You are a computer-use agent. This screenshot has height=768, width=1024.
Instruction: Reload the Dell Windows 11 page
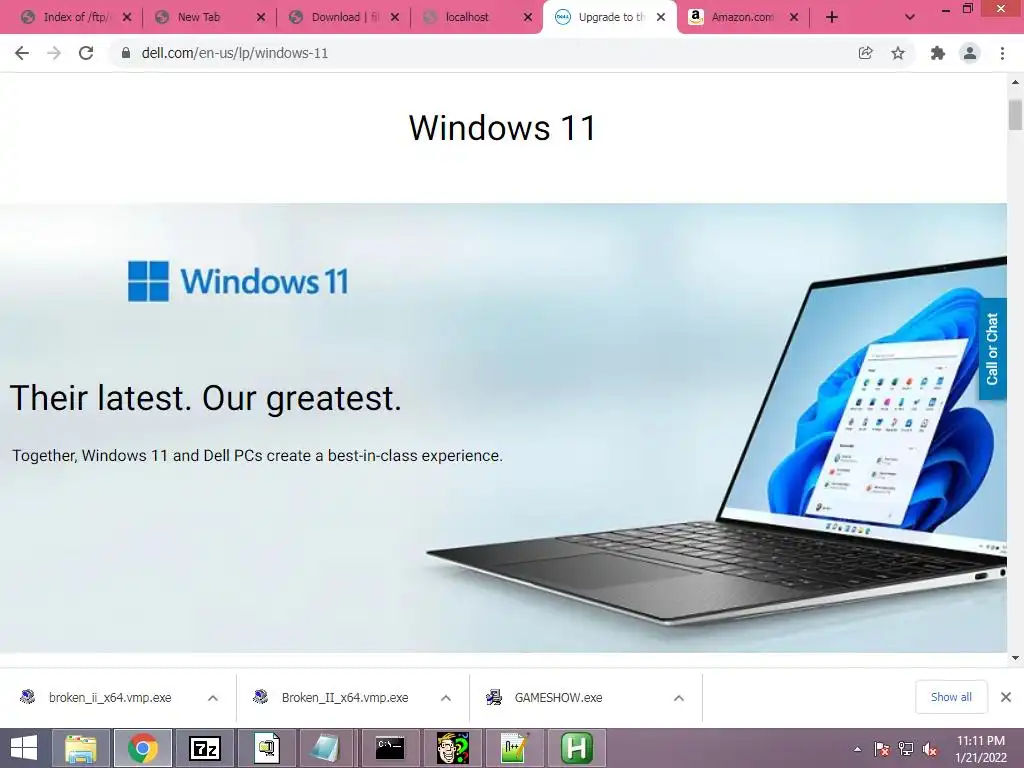pos(86,53)
